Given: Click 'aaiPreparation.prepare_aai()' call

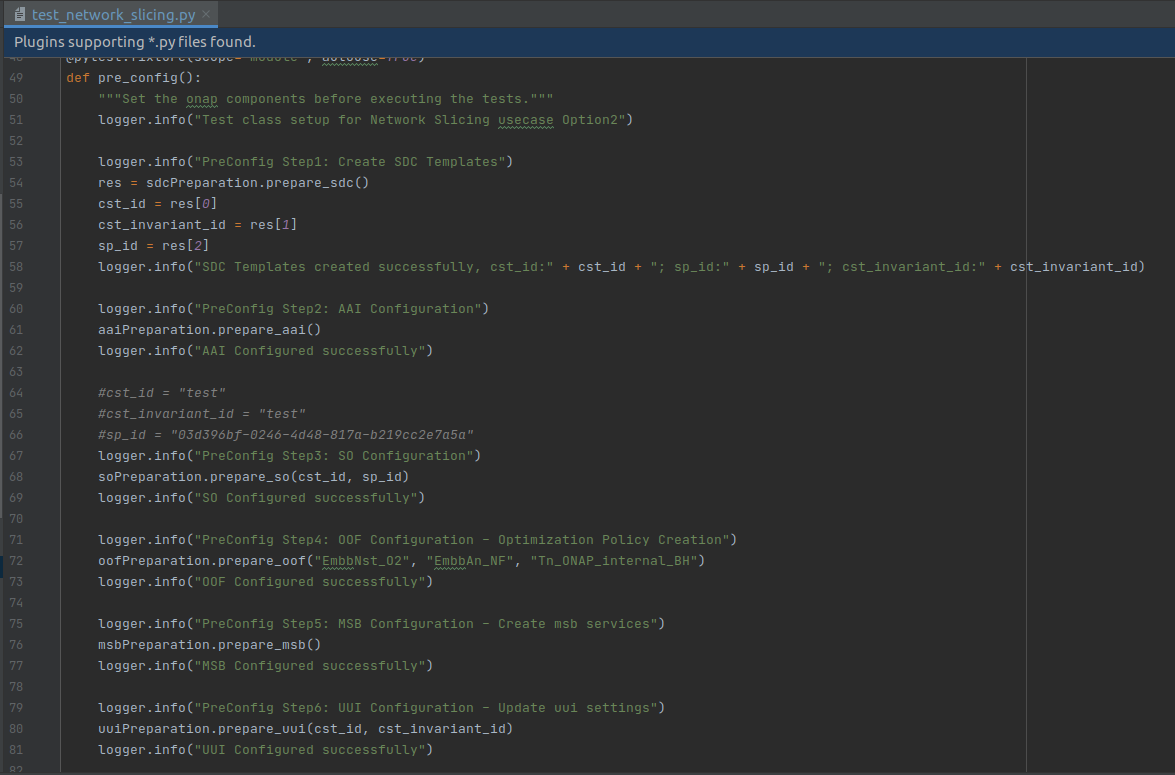Looking at the screenshot, I should click(x=210, y=330).
